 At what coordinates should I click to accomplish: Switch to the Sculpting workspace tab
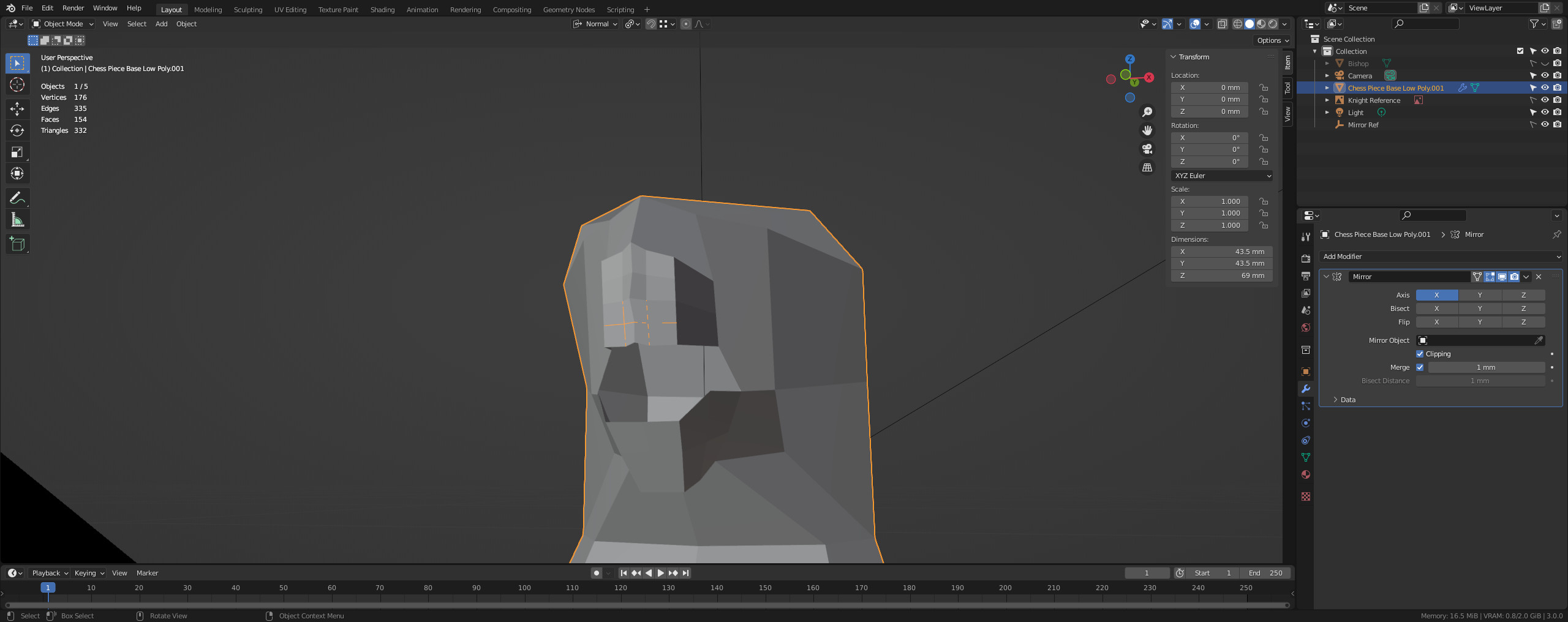tap(247, 9)
